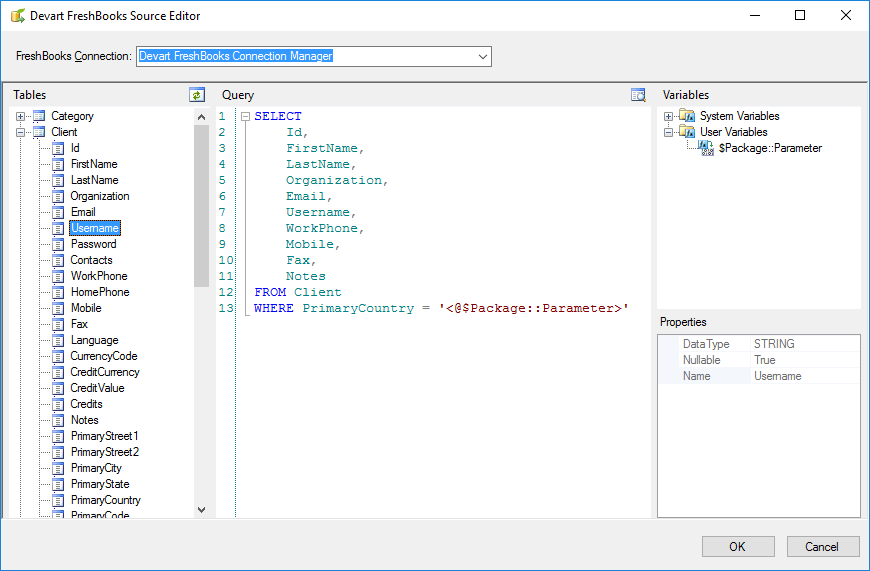Click the Client table icon
The height and width of the screenshot is (571, 870).
[x=39, y=132]
